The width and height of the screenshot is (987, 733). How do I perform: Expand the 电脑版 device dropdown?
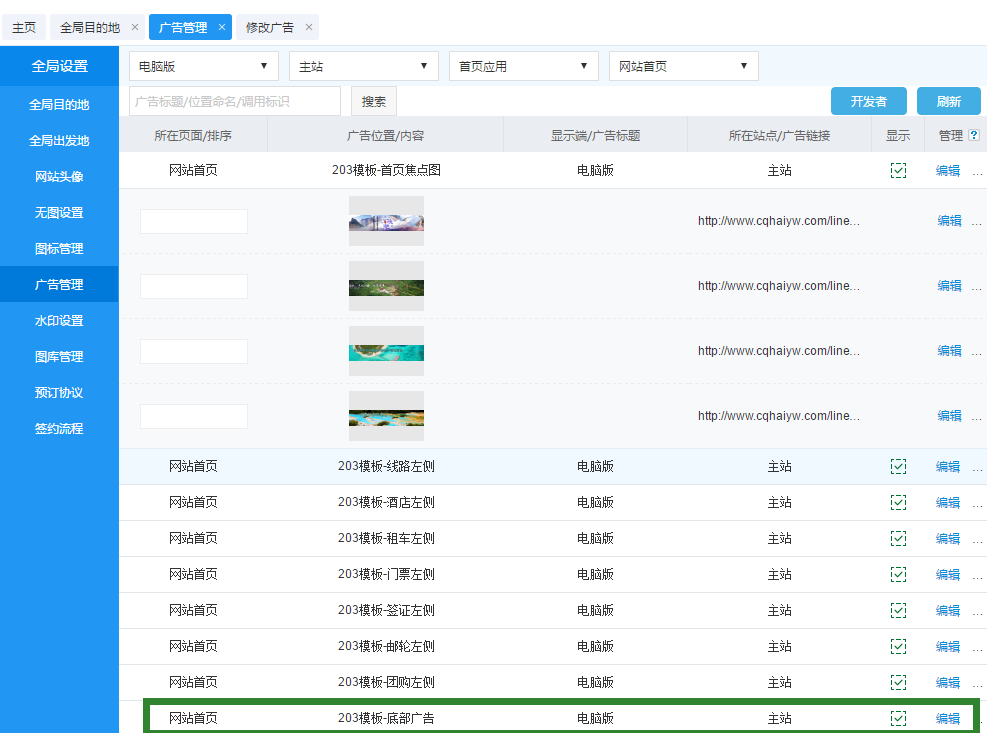click(x=204, y=66)
